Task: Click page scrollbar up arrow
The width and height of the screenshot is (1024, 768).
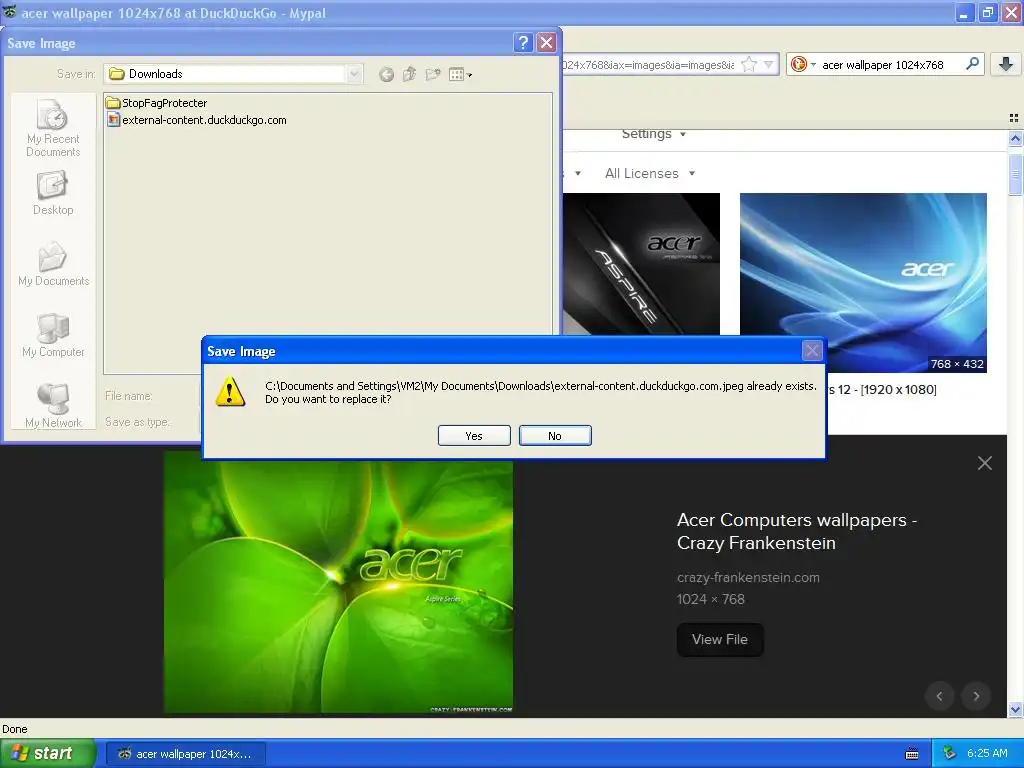Action: click(1015, 138)
